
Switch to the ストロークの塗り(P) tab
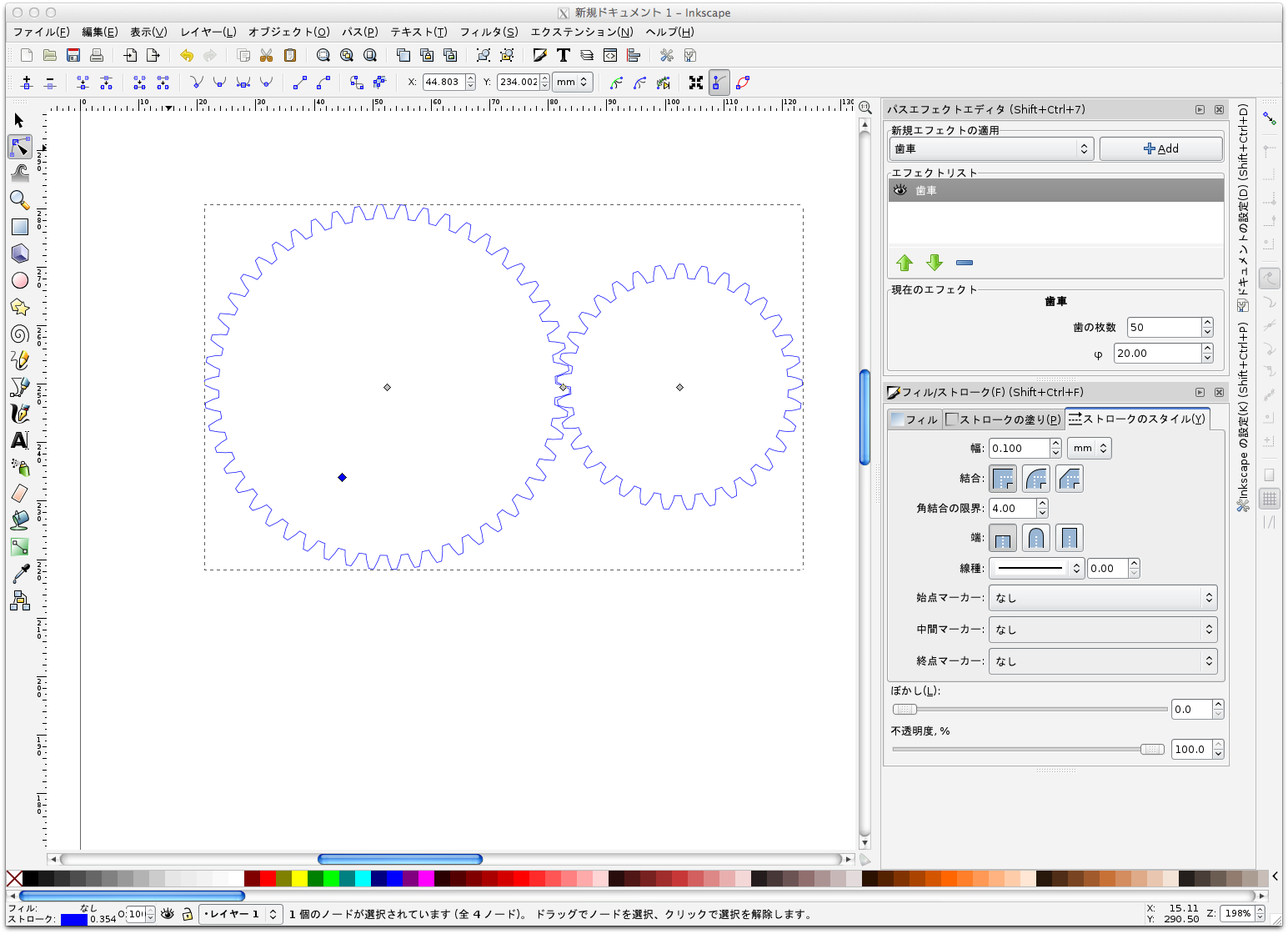1004,419
